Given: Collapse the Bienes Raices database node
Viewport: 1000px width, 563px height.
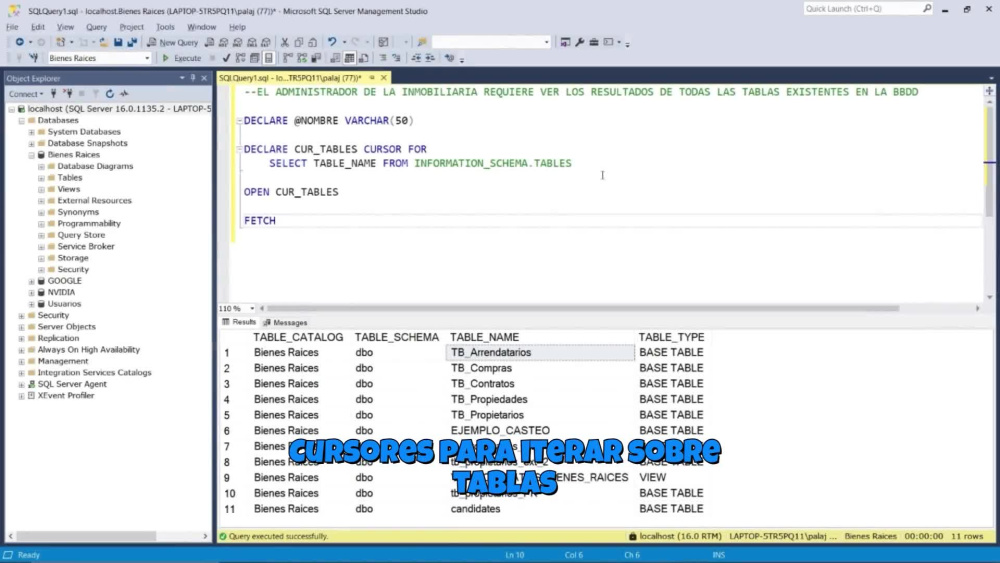Looking at the screenshot, I should (31, 155).
